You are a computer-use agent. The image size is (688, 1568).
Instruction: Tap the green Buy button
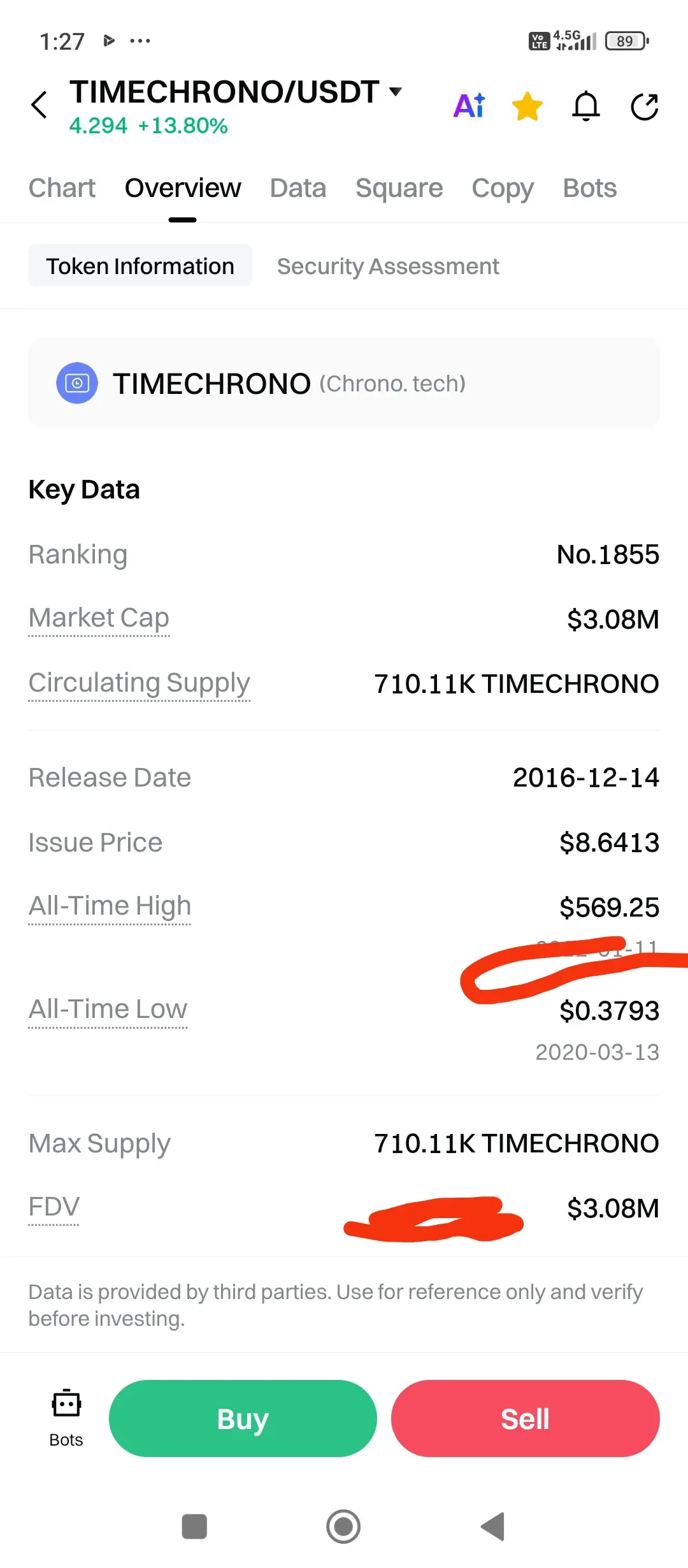click(243, 1419)
